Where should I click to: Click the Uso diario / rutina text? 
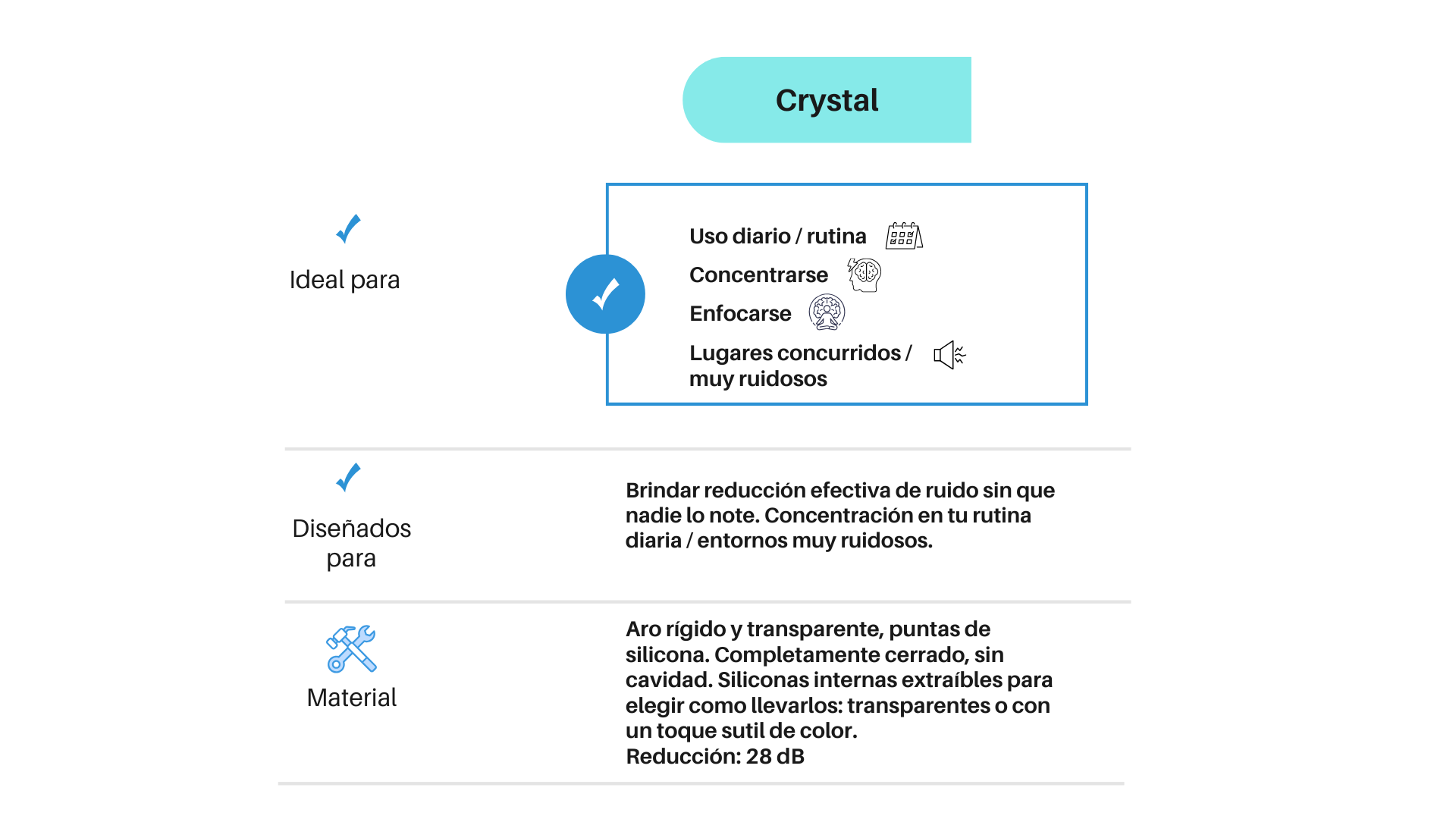point(777,237)
